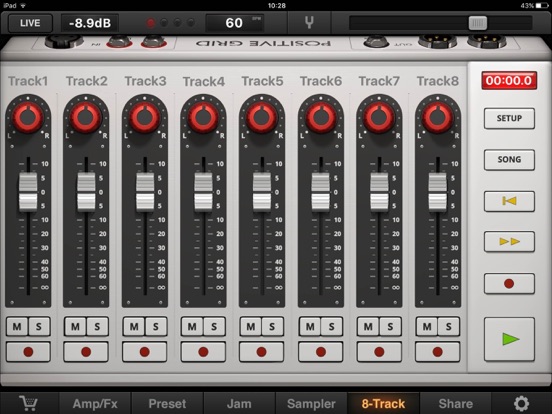Open the tuner fork icon
The image size is (552, 414).
309,23
